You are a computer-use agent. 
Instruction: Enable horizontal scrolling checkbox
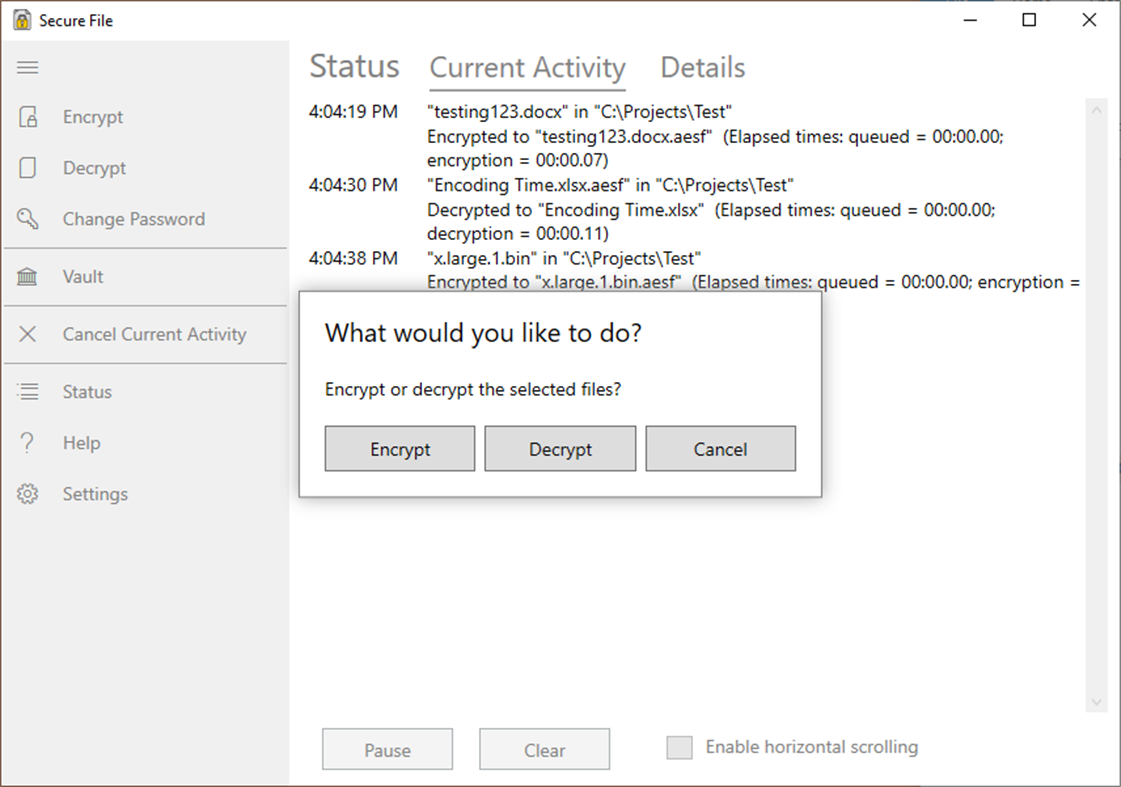coord(680,746)
